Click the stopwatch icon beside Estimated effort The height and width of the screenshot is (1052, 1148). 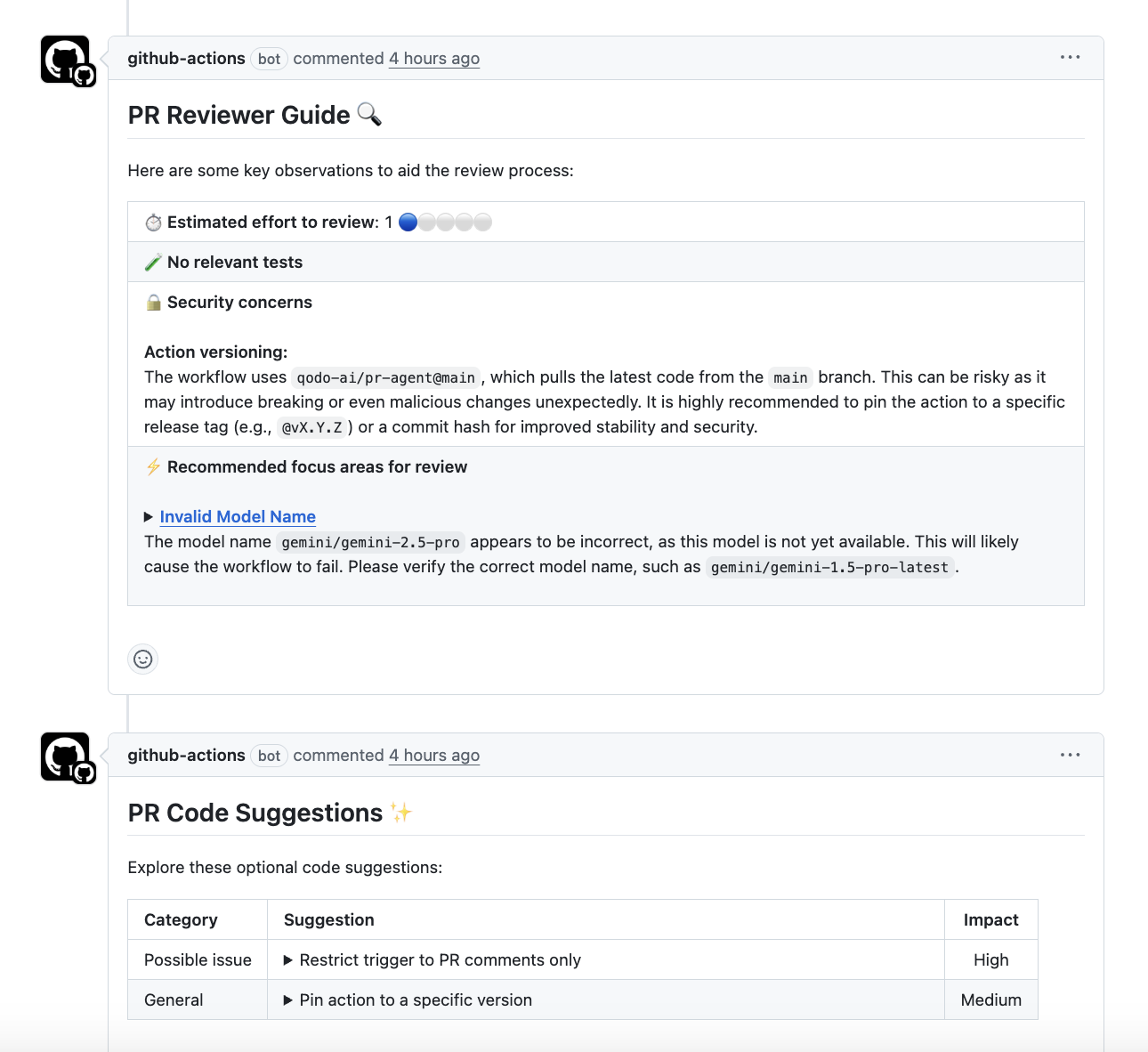[154, 223]
